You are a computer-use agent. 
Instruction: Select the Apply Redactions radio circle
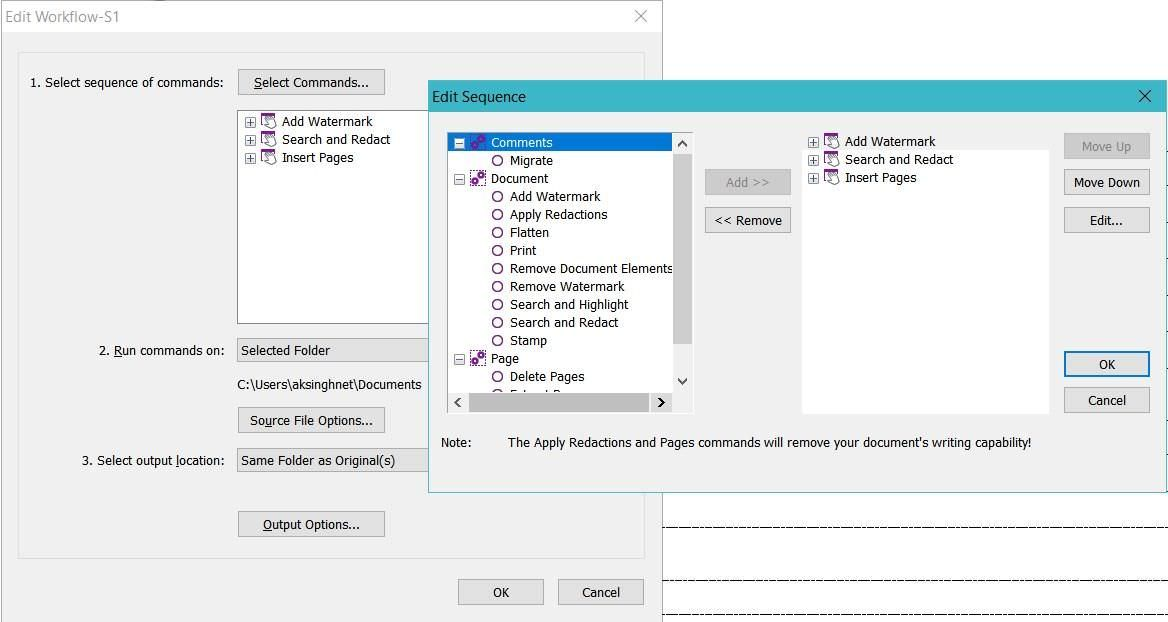(x=498, y=215)
